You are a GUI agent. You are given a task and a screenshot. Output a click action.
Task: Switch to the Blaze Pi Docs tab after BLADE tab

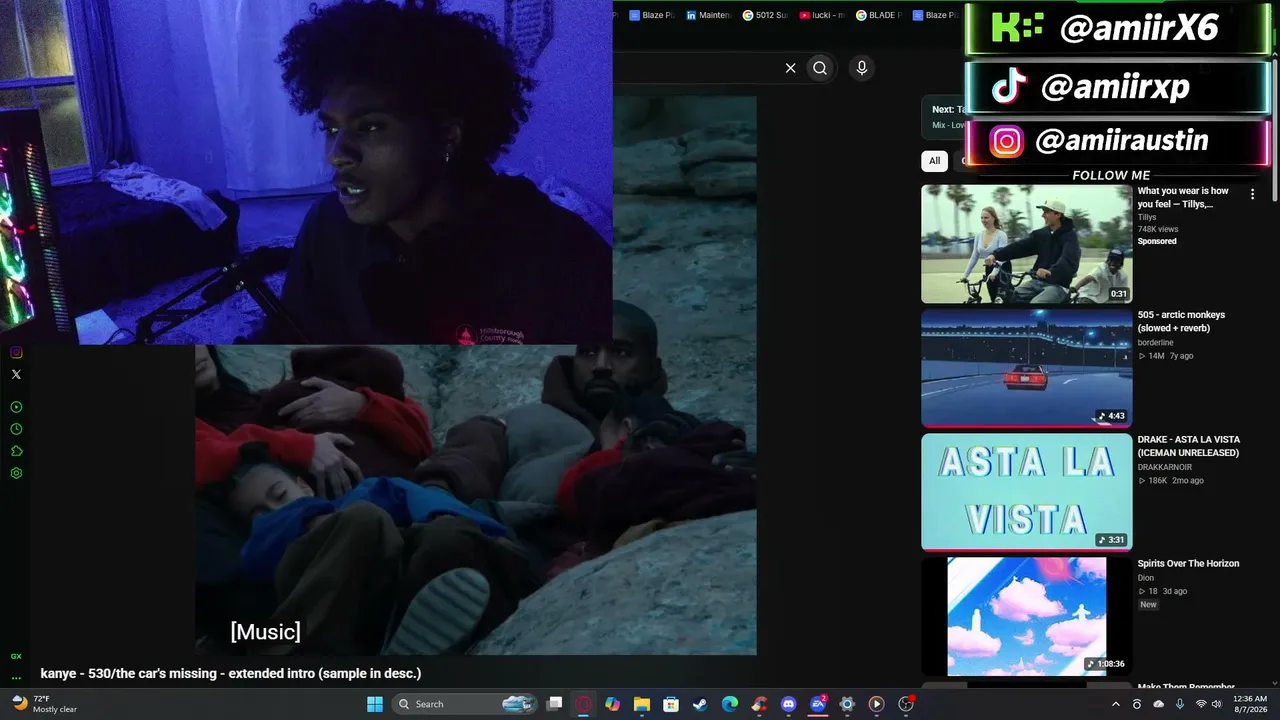pos(936,15)
